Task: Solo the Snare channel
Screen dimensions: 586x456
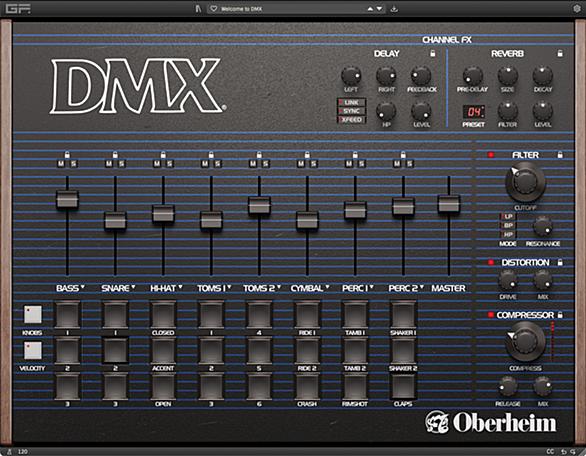Action: pos(121,163)
